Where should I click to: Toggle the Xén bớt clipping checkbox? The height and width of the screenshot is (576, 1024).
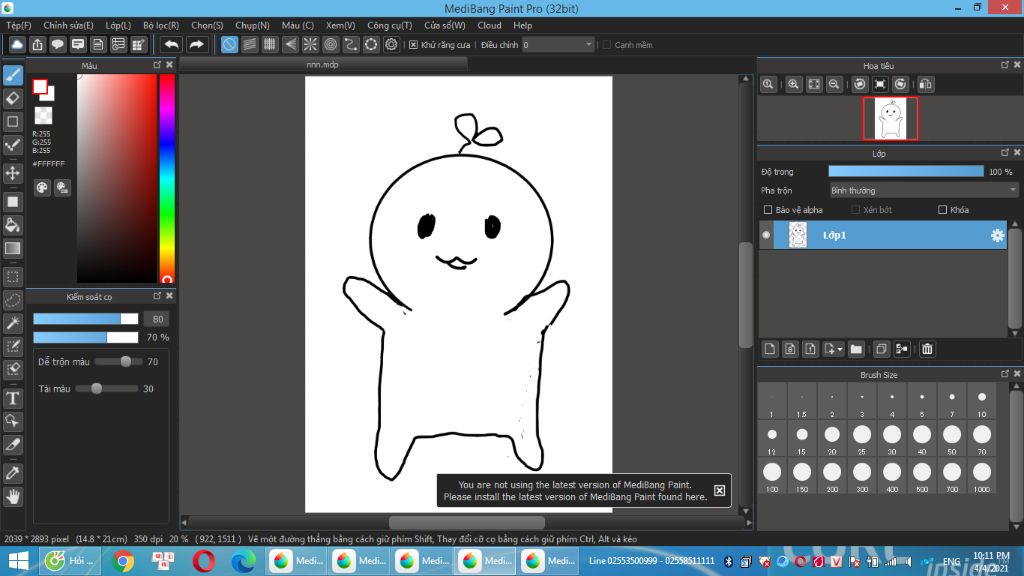tap(856, 210)
